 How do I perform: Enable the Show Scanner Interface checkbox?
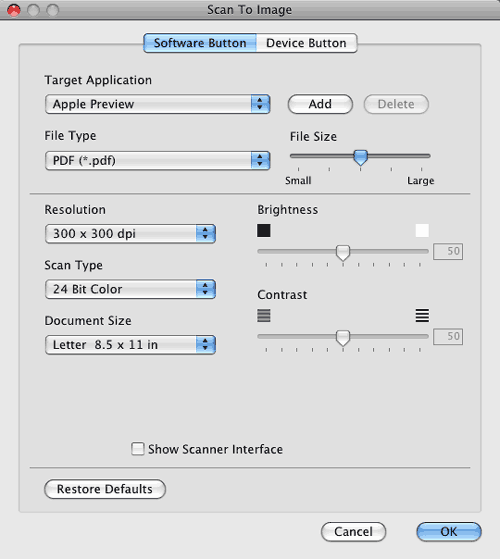138,449
